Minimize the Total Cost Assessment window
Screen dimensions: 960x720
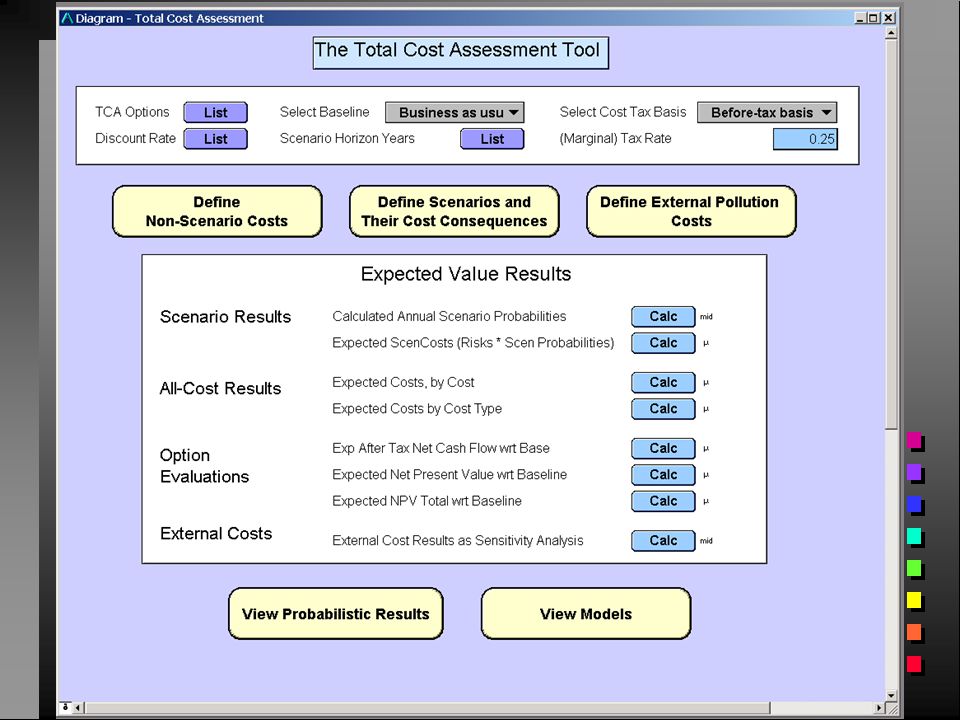(x=860, y=18)
